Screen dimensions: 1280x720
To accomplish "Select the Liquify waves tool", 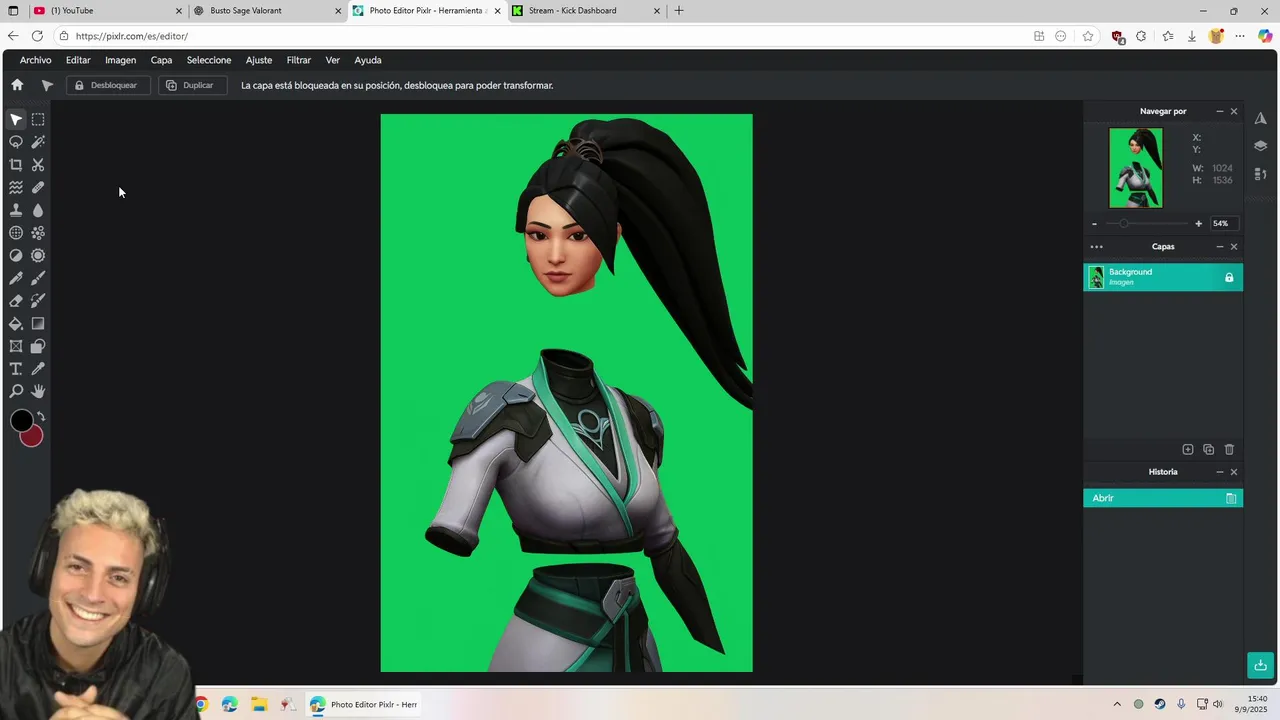I will pos(16,187).
